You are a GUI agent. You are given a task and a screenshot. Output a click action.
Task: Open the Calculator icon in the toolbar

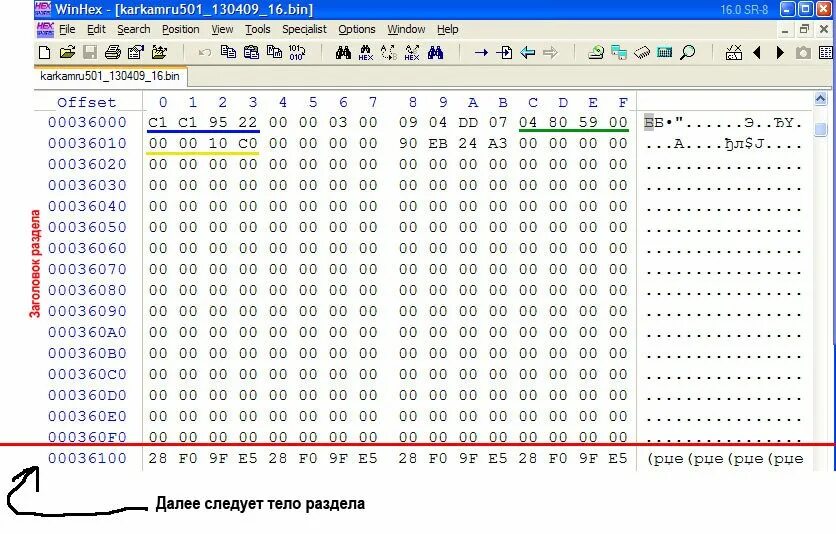(665, 52)
